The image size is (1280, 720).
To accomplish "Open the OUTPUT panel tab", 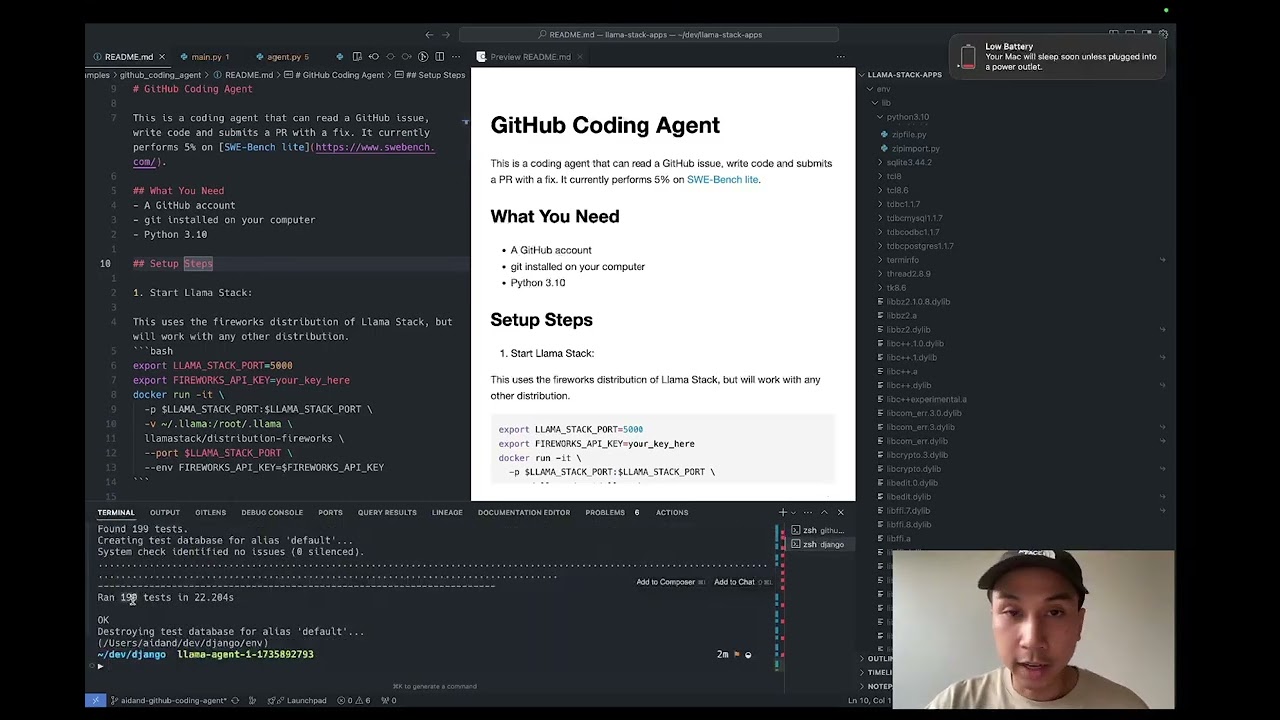I will (165, 513).
